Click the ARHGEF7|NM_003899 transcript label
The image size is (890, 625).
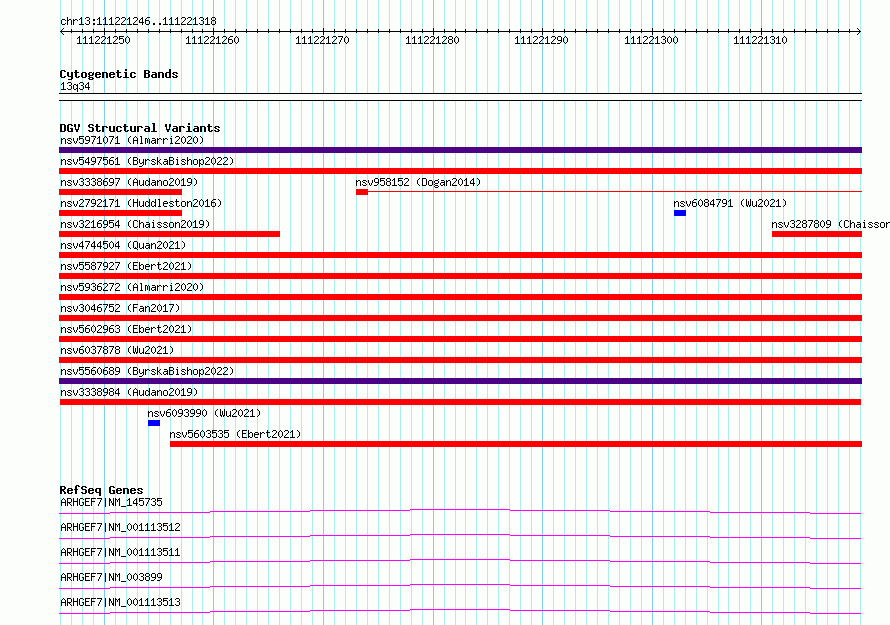pyautogui.click(x=111, y=577)
